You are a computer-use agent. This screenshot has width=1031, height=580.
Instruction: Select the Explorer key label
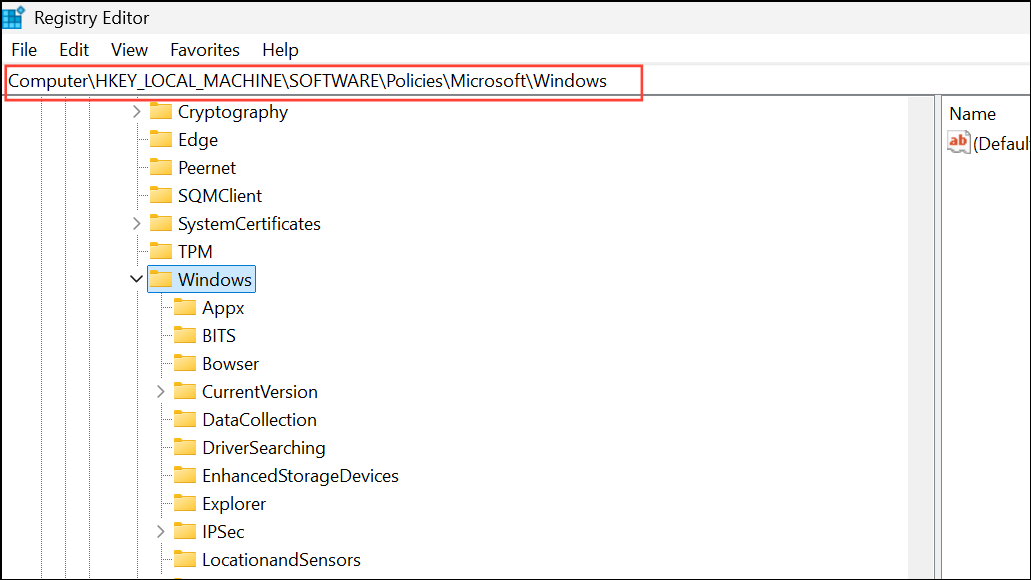[234, 504]
